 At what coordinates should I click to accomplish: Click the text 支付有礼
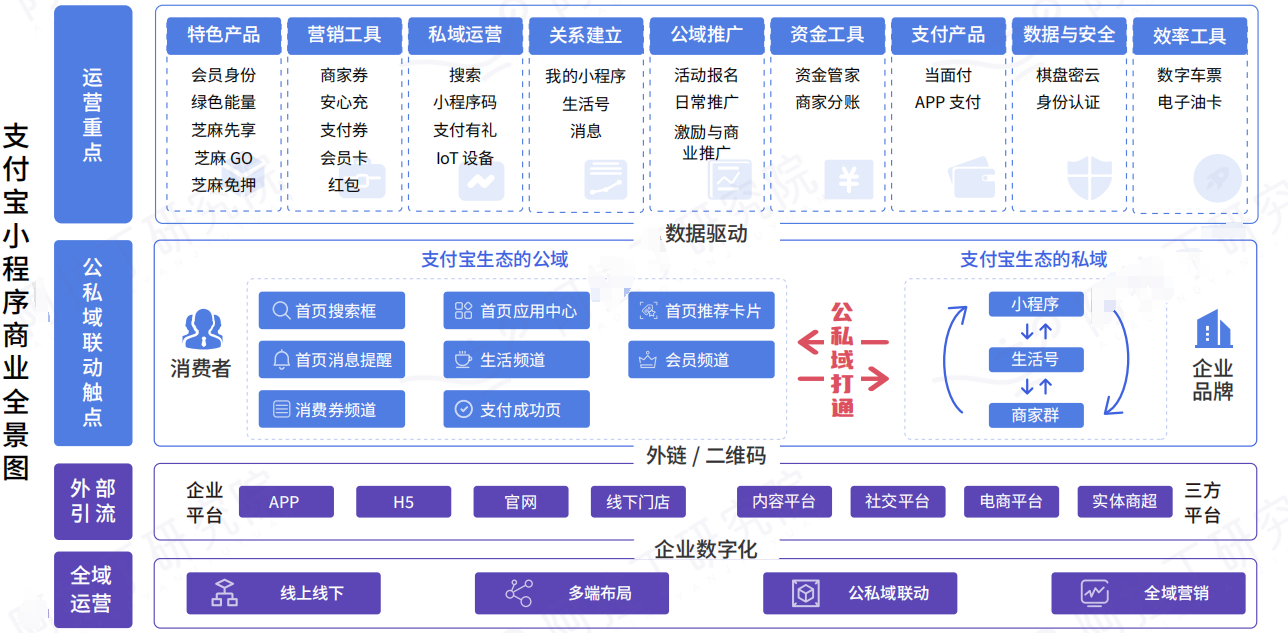465,130
